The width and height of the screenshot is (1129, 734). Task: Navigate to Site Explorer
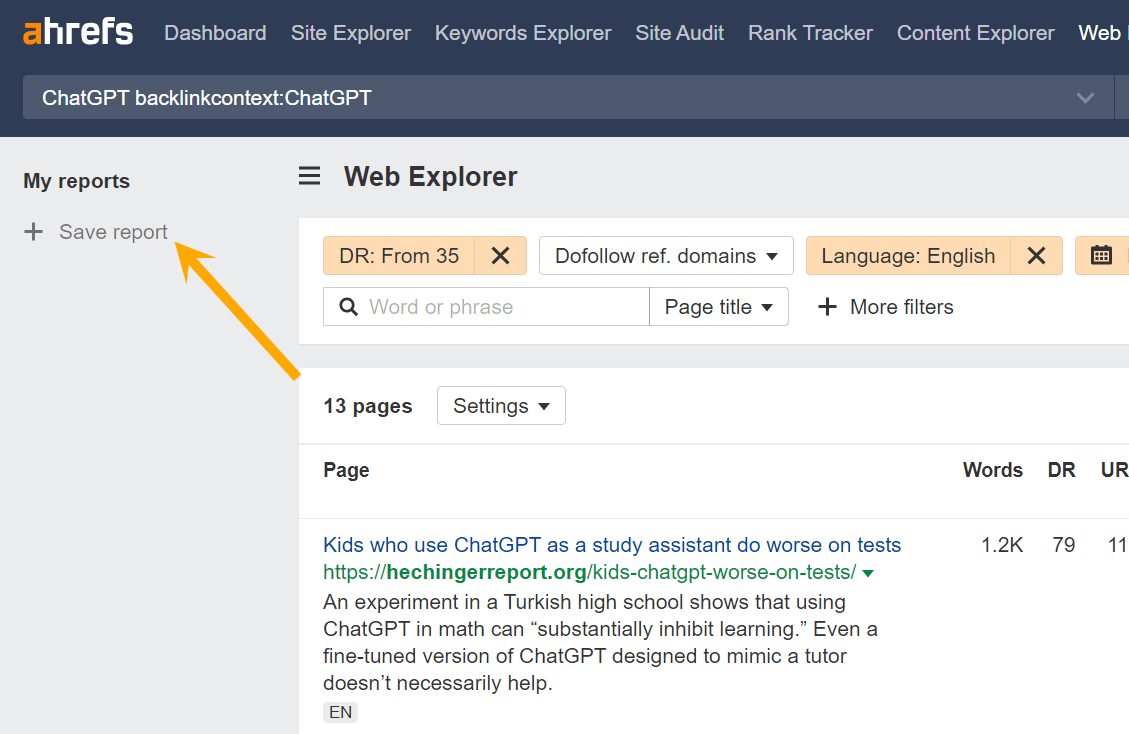(x=351, y=33)
